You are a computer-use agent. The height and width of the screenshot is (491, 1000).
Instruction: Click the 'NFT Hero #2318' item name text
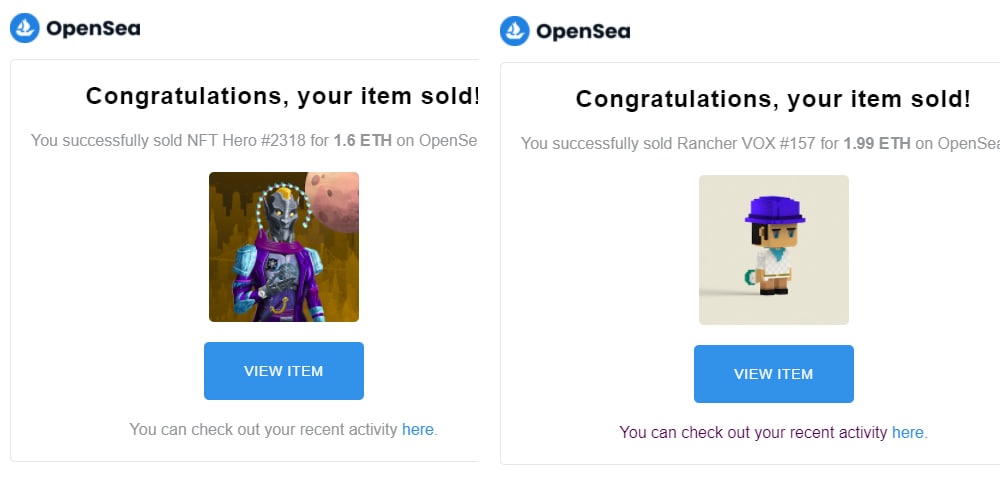click(x=247, y=140)
